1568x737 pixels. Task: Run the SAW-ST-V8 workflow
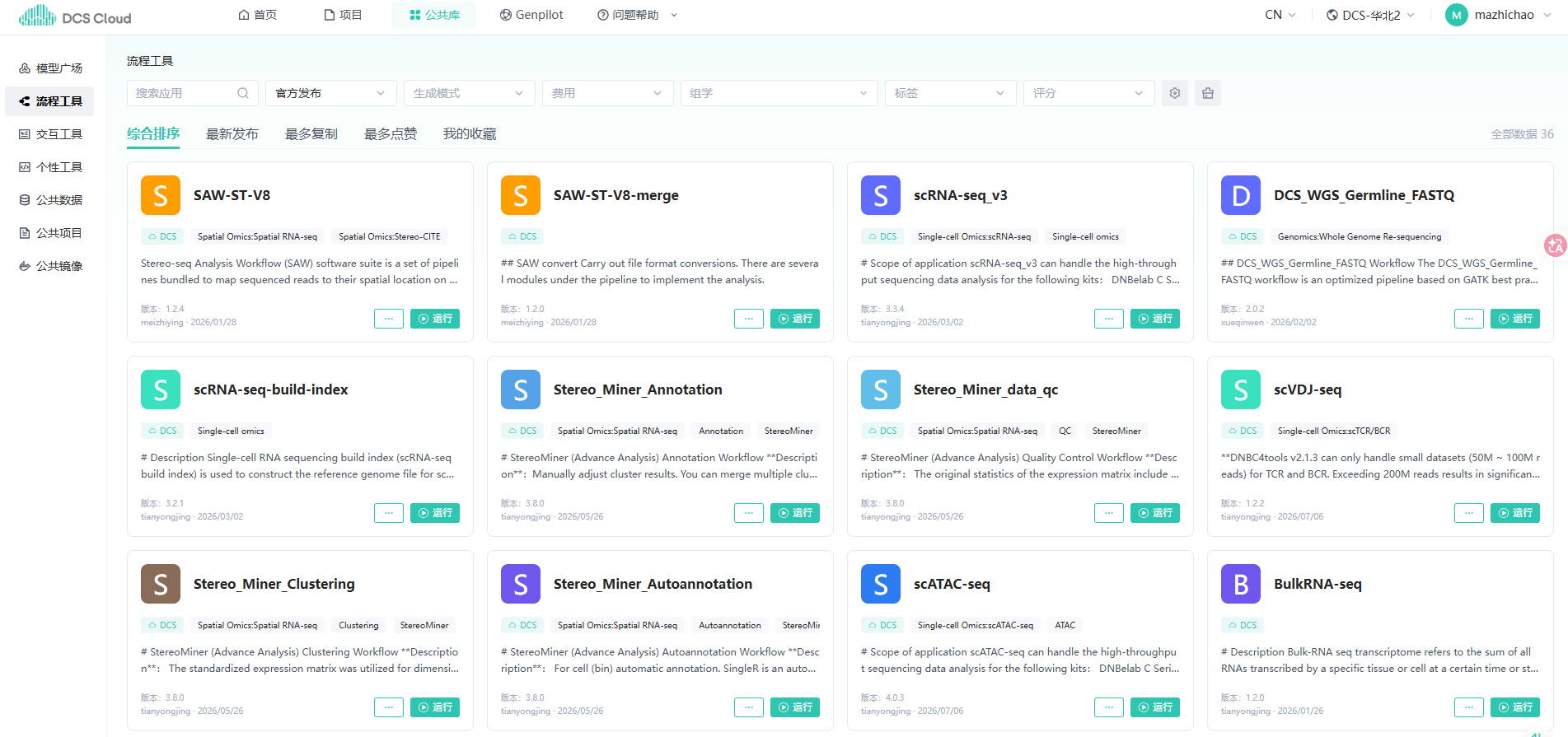coord(435,319)
